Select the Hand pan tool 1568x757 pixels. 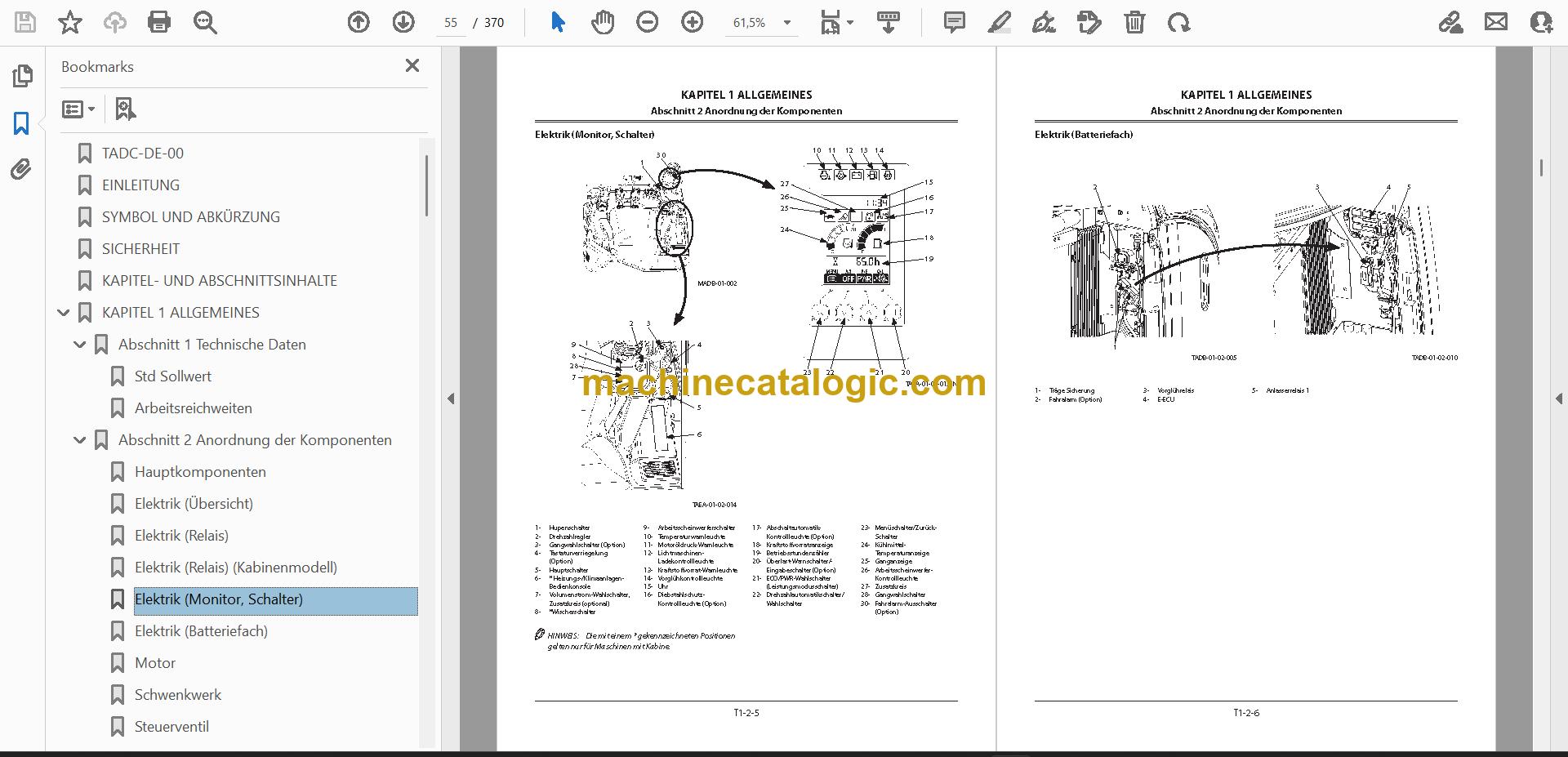[x=603, y=22]
